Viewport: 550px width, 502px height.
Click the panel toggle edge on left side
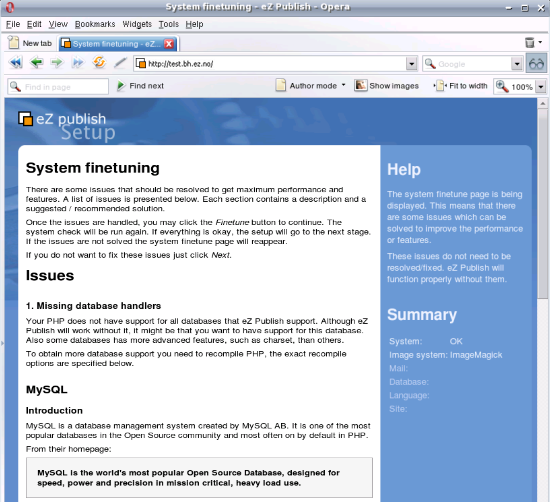tap(2, 343)
